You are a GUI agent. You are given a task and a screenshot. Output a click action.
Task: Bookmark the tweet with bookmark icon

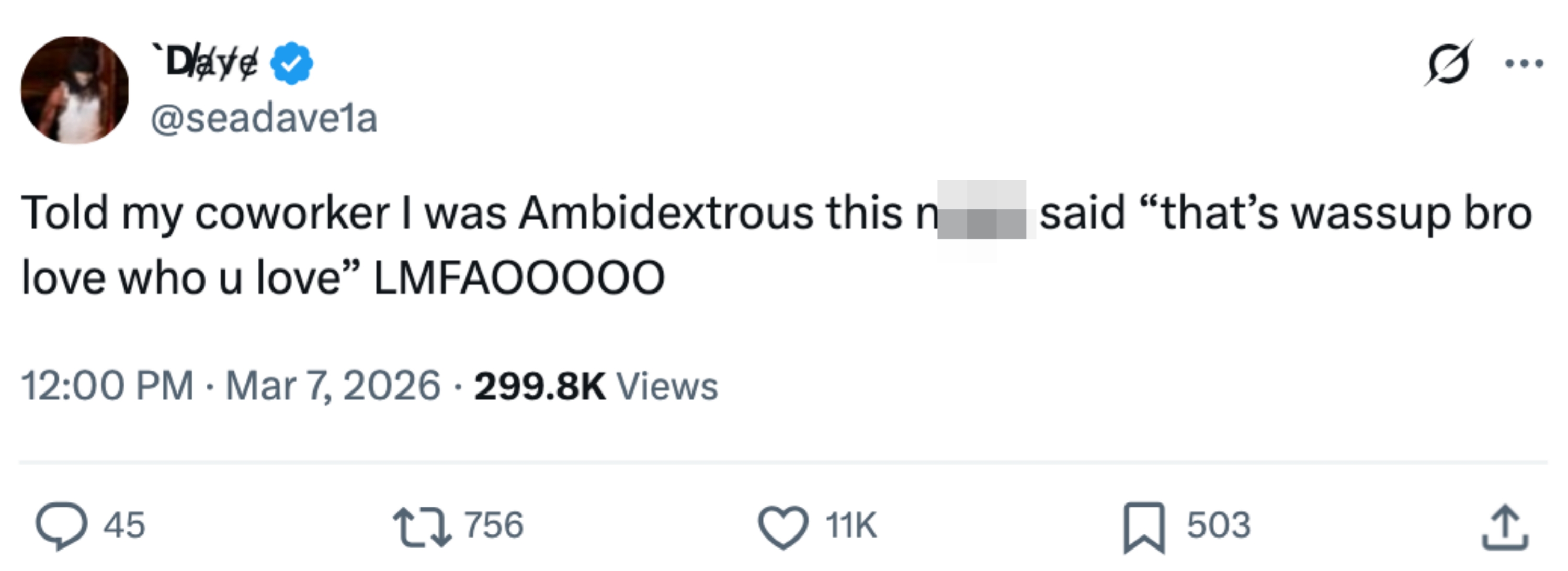click(x=1144, y=528)
